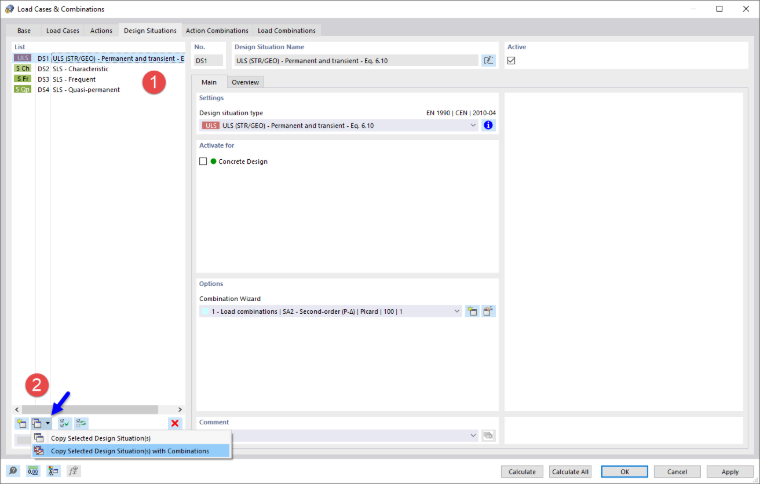
Task: Click the invert selection icon
Action: coord(81,423)
